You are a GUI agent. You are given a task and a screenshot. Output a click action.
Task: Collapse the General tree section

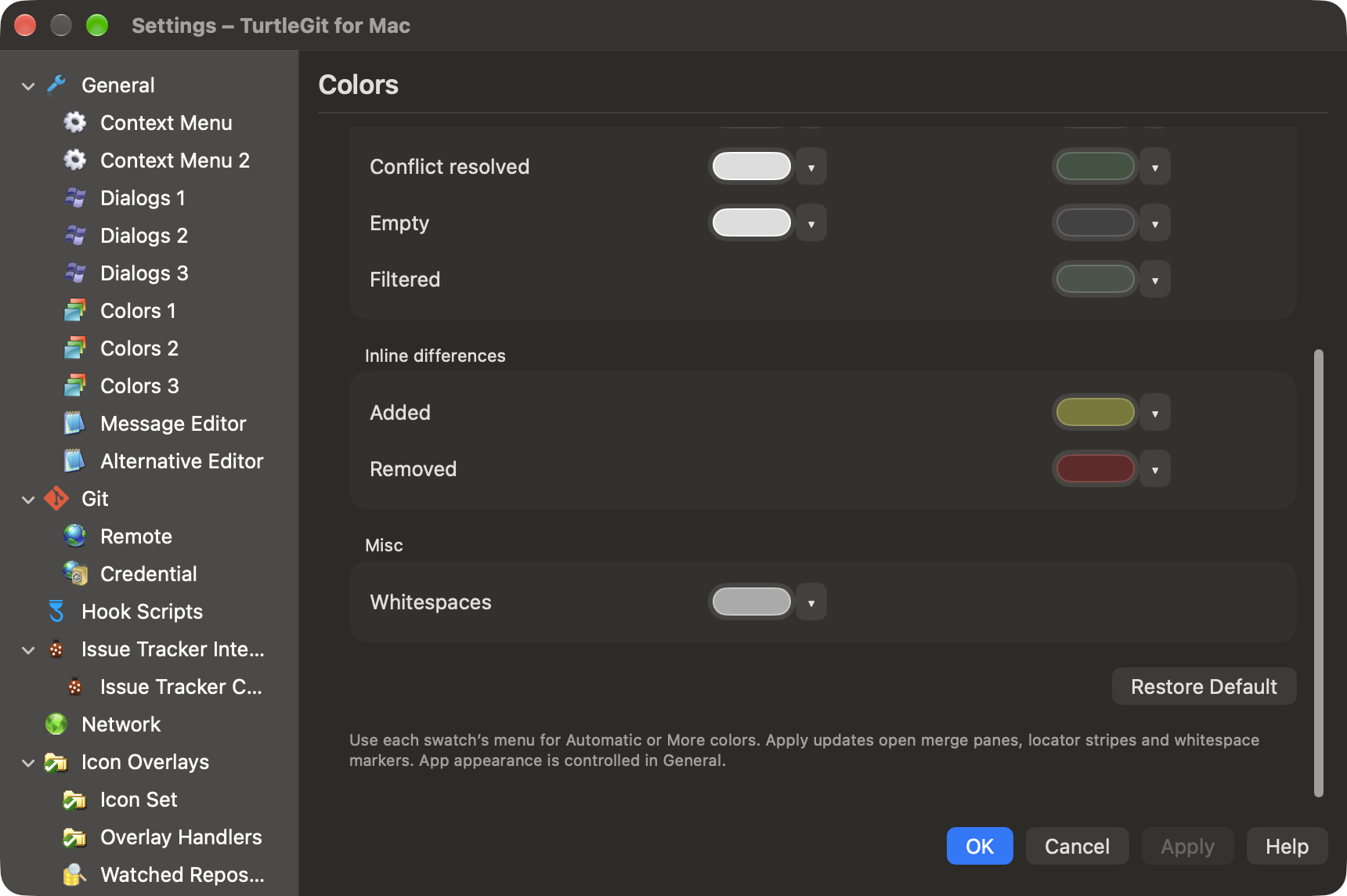pyautogui.click(x=28, y=85)
